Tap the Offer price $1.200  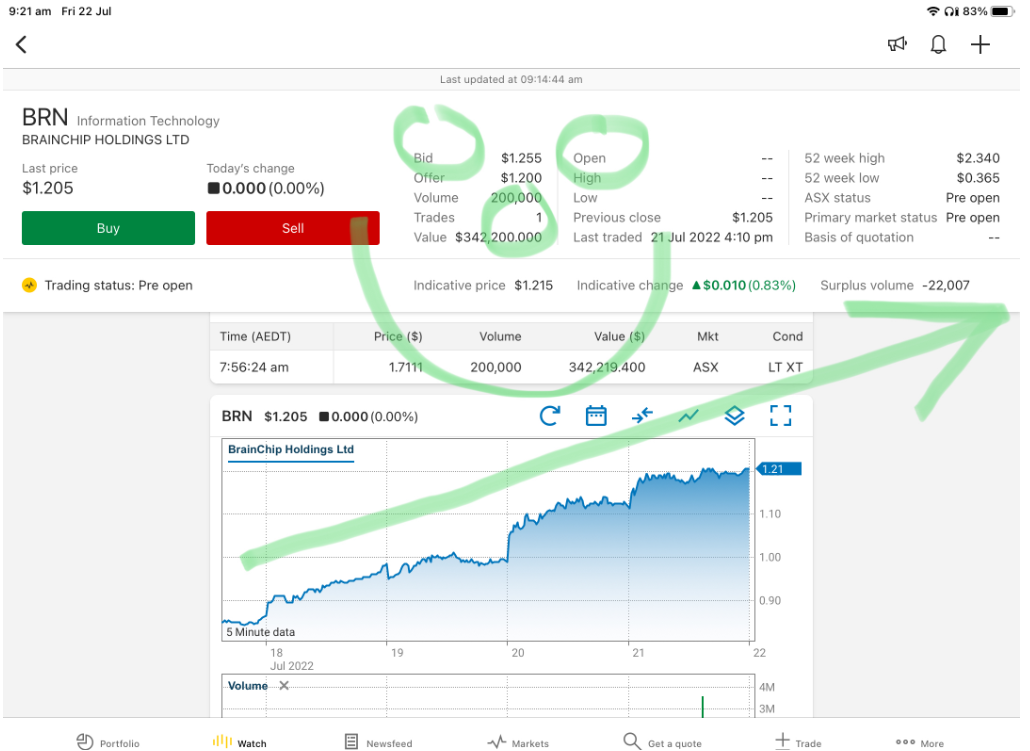point(521,178)
